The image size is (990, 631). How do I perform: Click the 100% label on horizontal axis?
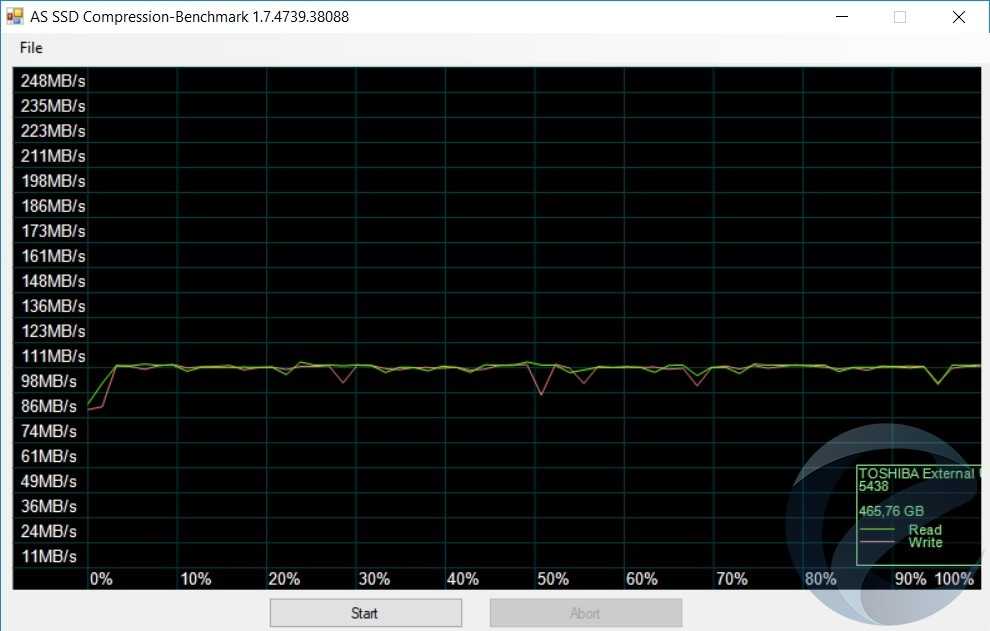coord(954,579)
